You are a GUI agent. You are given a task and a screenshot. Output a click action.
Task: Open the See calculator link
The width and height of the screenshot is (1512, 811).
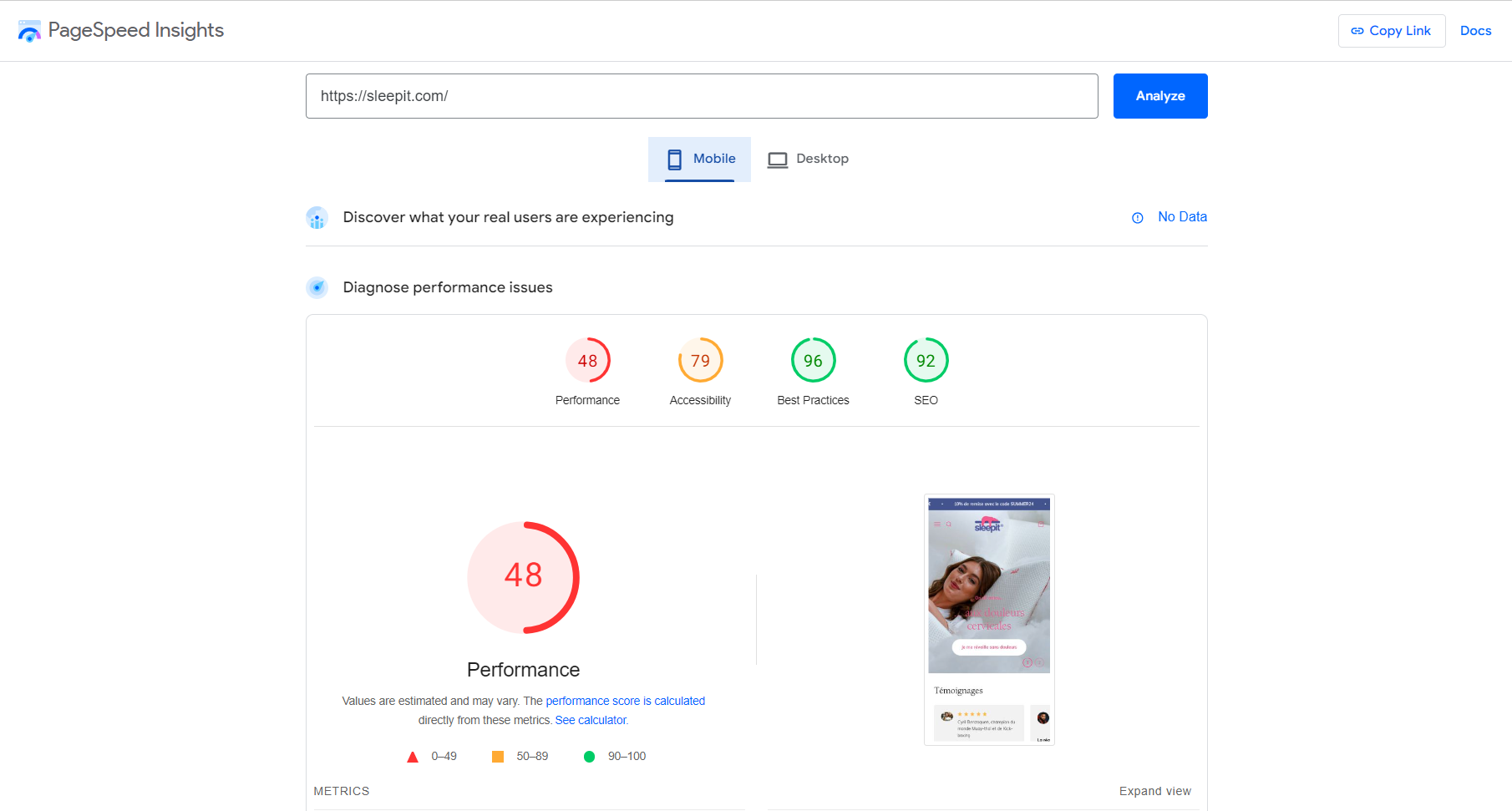pos(591,720)
